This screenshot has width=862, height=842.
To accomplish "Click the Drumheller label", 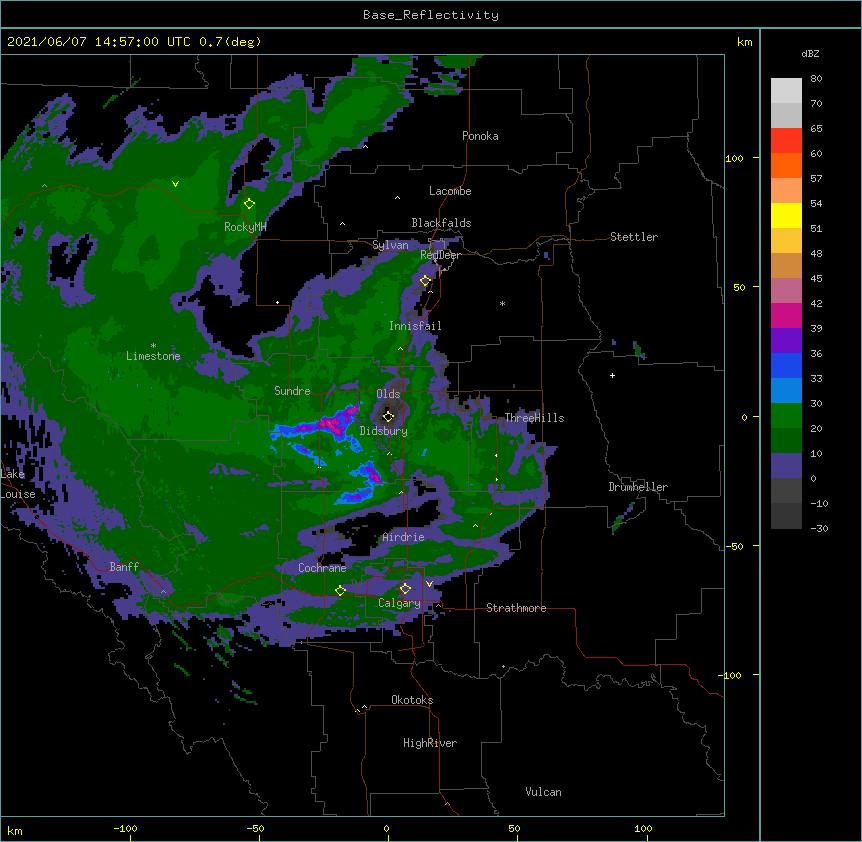I will click(638, 487).
